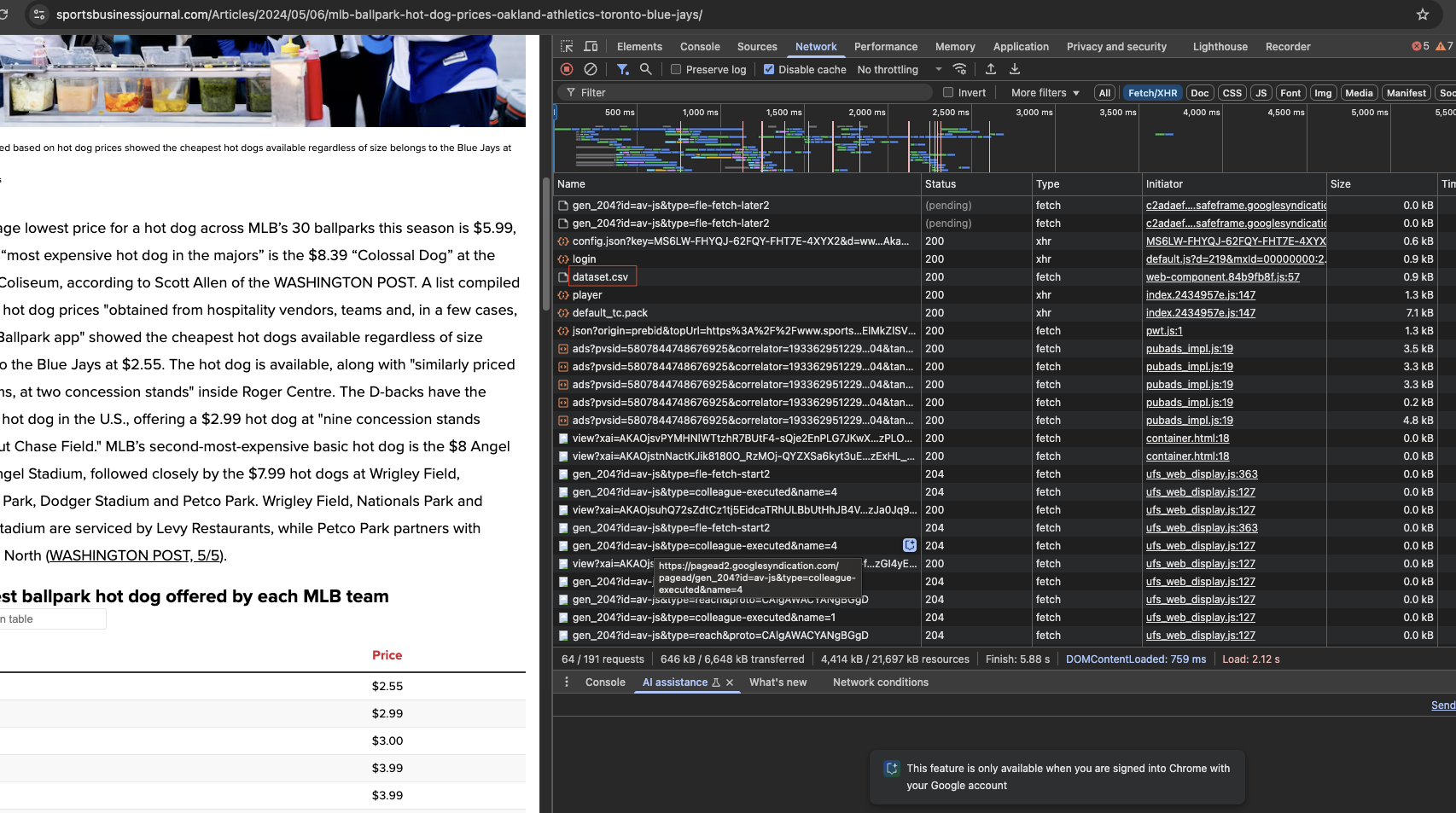Click the export HAR download icon

[x=1015, y=69]
